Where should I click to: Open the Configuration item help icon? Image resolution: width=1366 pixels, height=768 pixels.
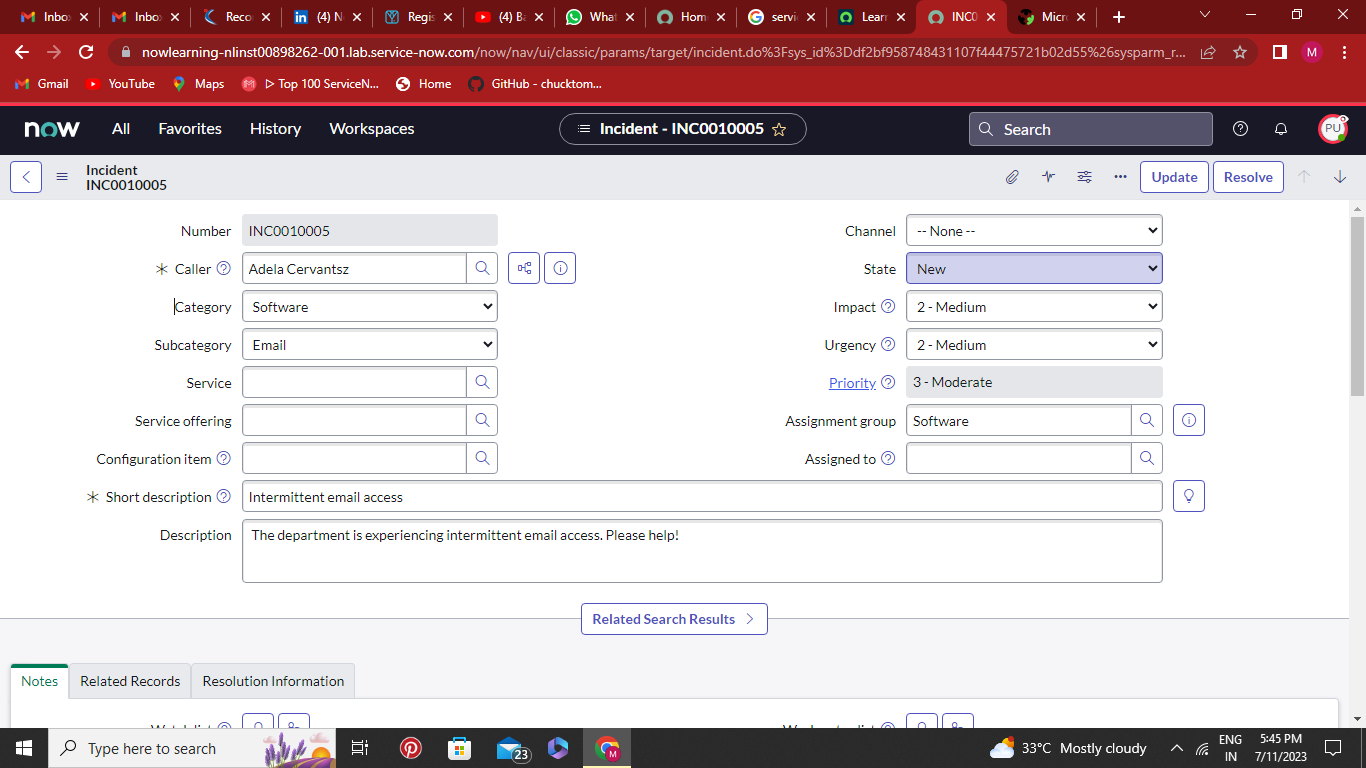pyautogui.click(x=222, y=458)
